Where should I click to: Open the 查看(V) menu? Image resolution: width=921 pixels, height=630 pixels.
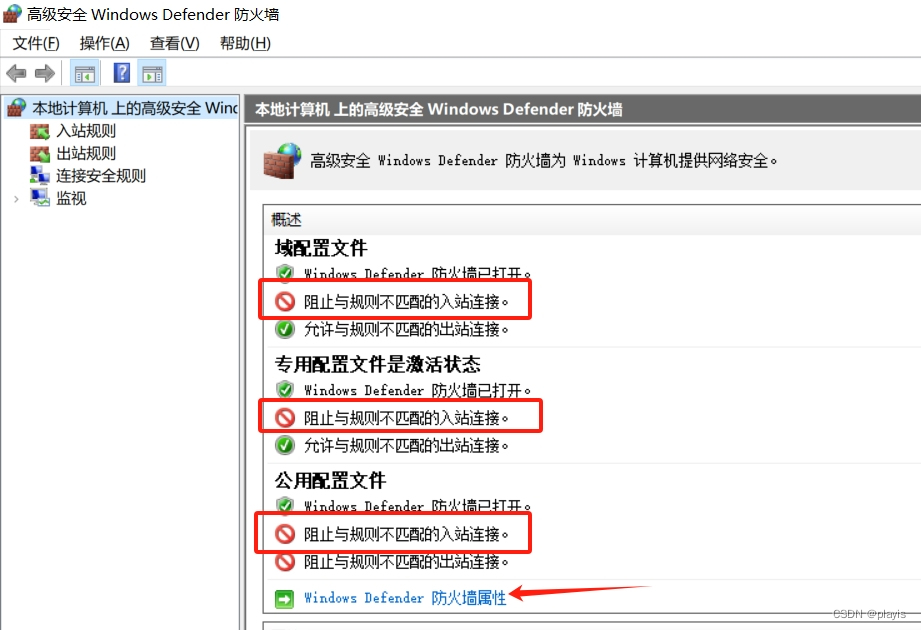[x=174, y=43]
